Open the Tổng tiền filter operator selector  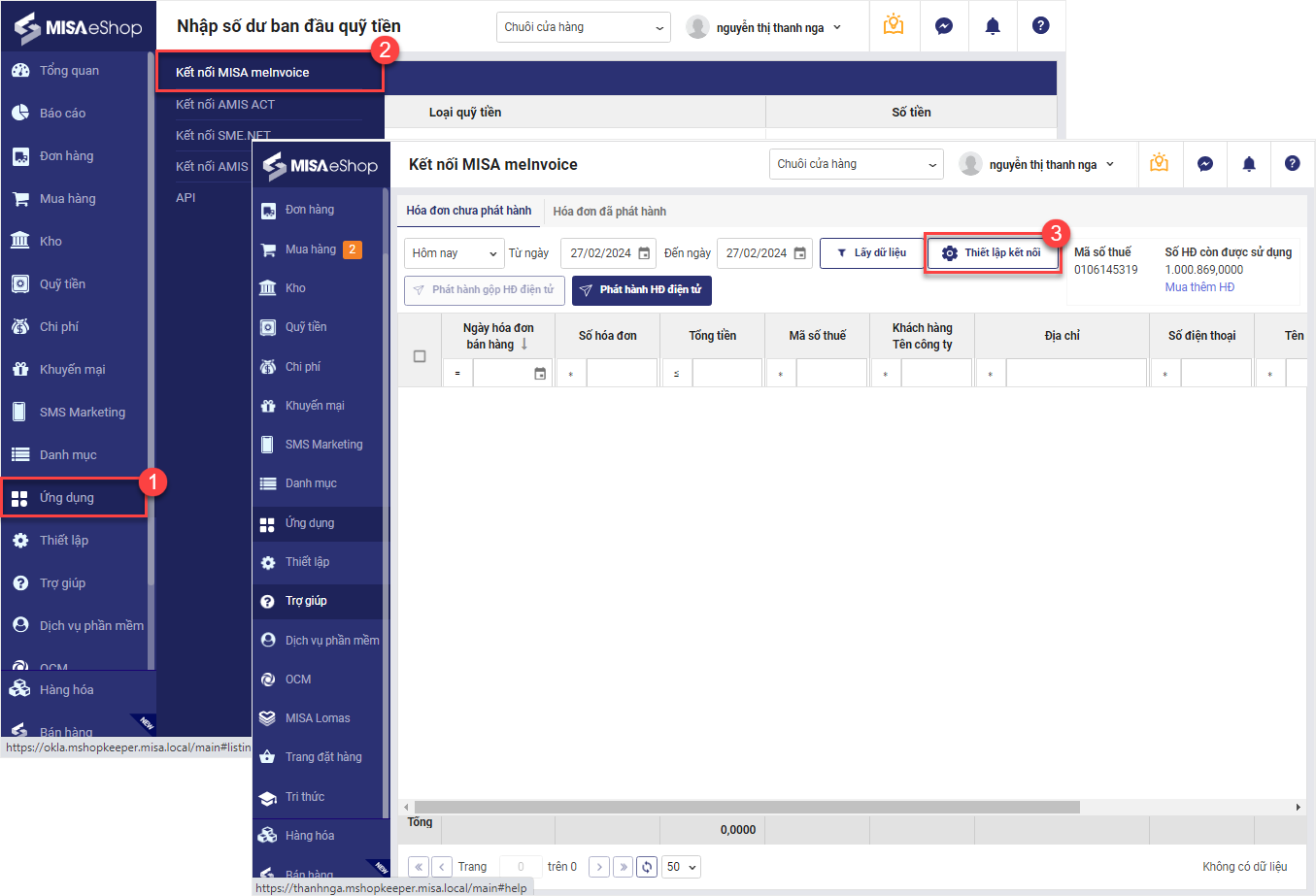pos(677,374)
